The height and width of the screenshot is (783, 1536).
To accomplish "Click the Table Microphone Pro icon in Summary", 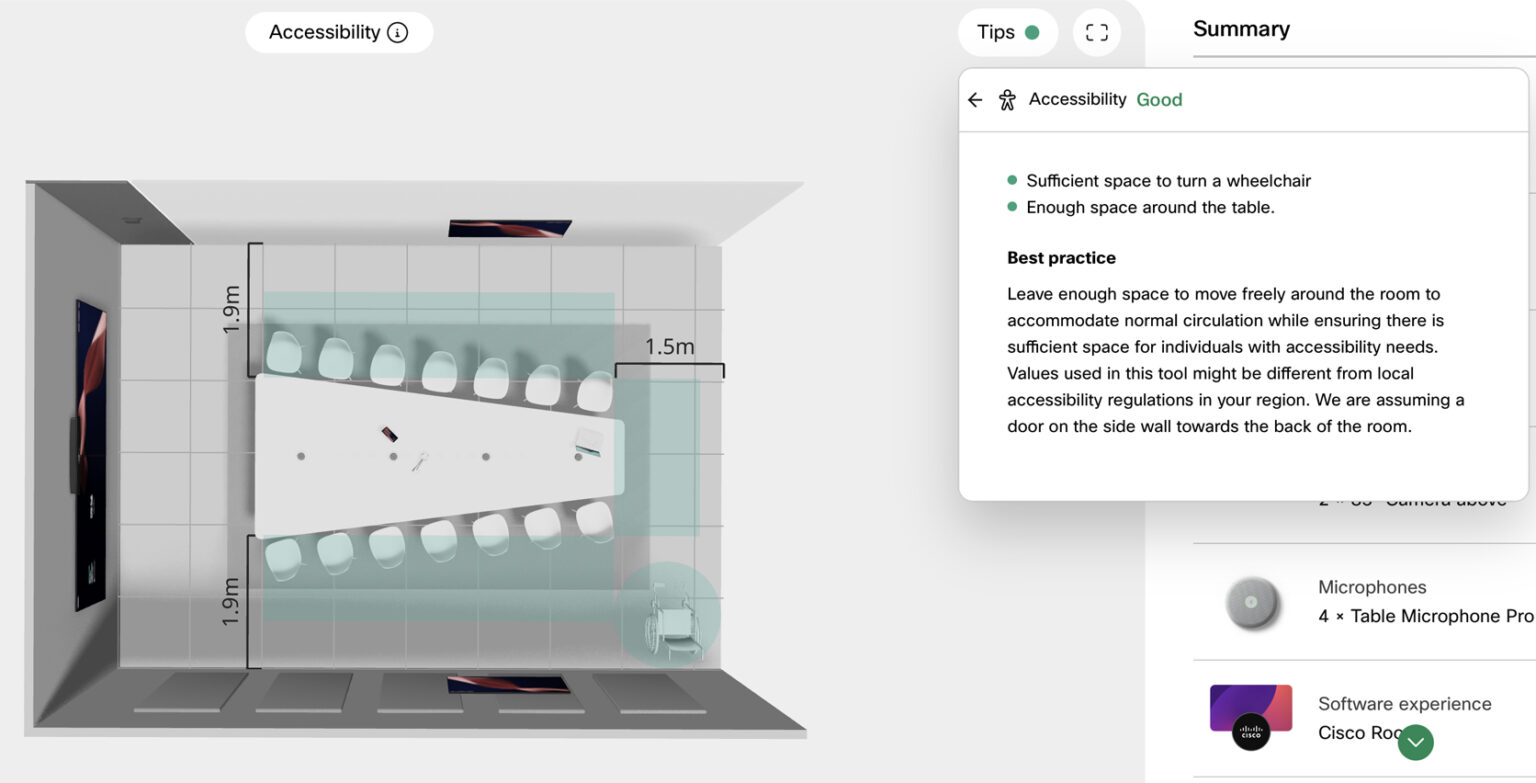I will click(1251, 601).
